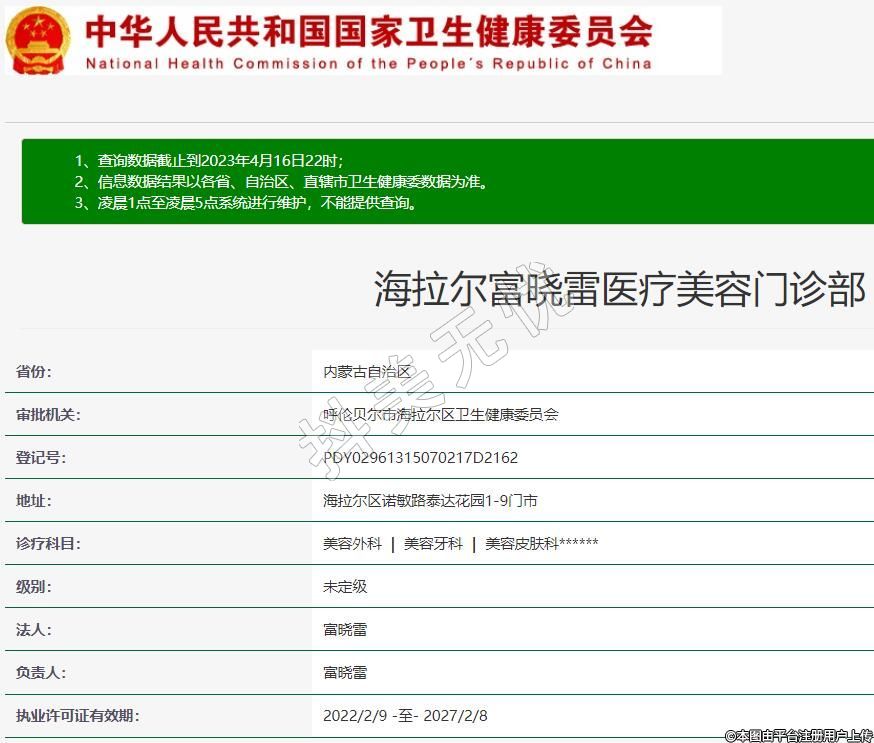
Task: Select the license validity dates 2022/2/9 至 2027/2/8
Action: 405,716
